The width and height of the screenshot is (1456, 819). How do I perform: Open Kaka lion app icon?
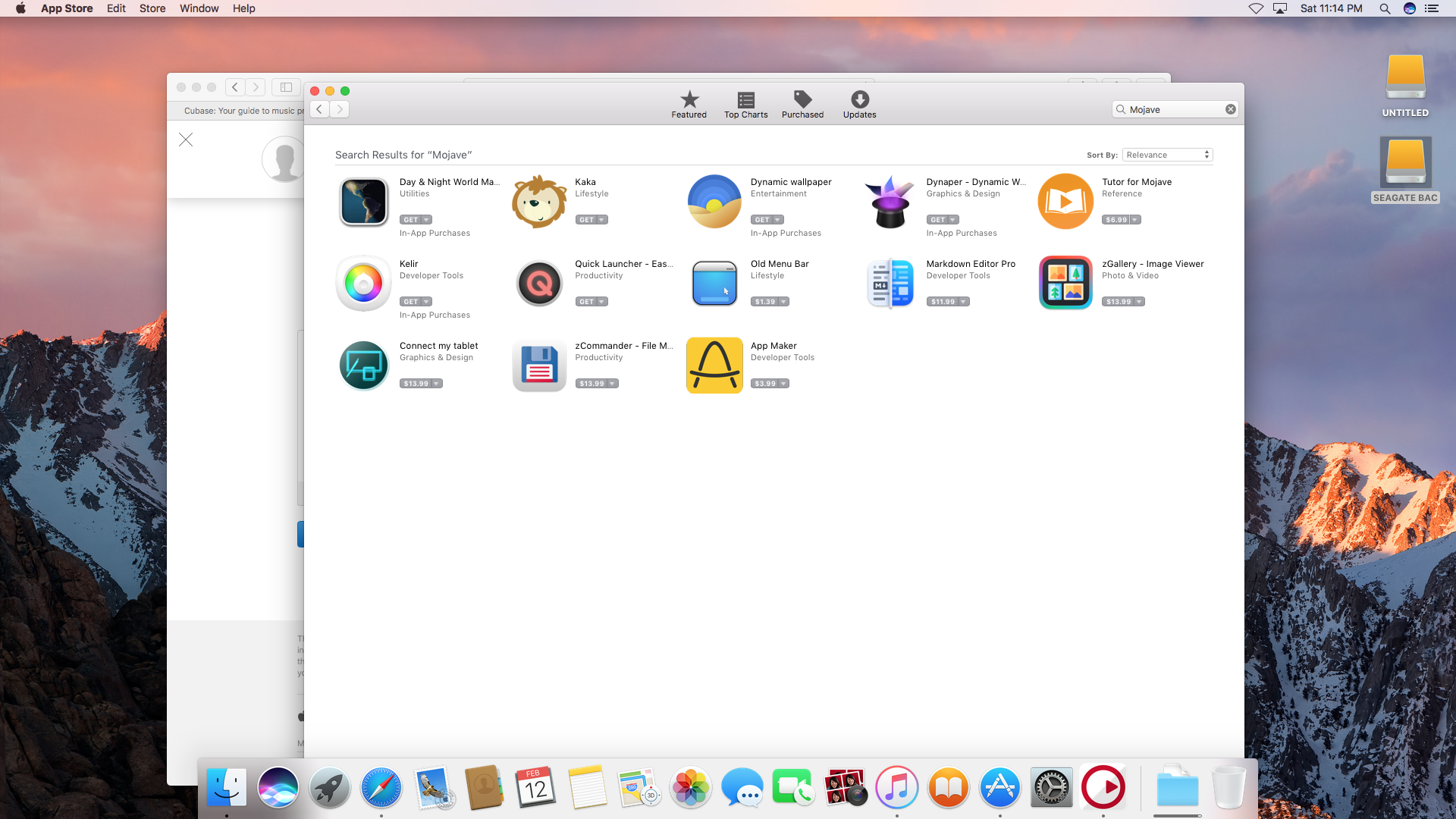coord(539,202)
